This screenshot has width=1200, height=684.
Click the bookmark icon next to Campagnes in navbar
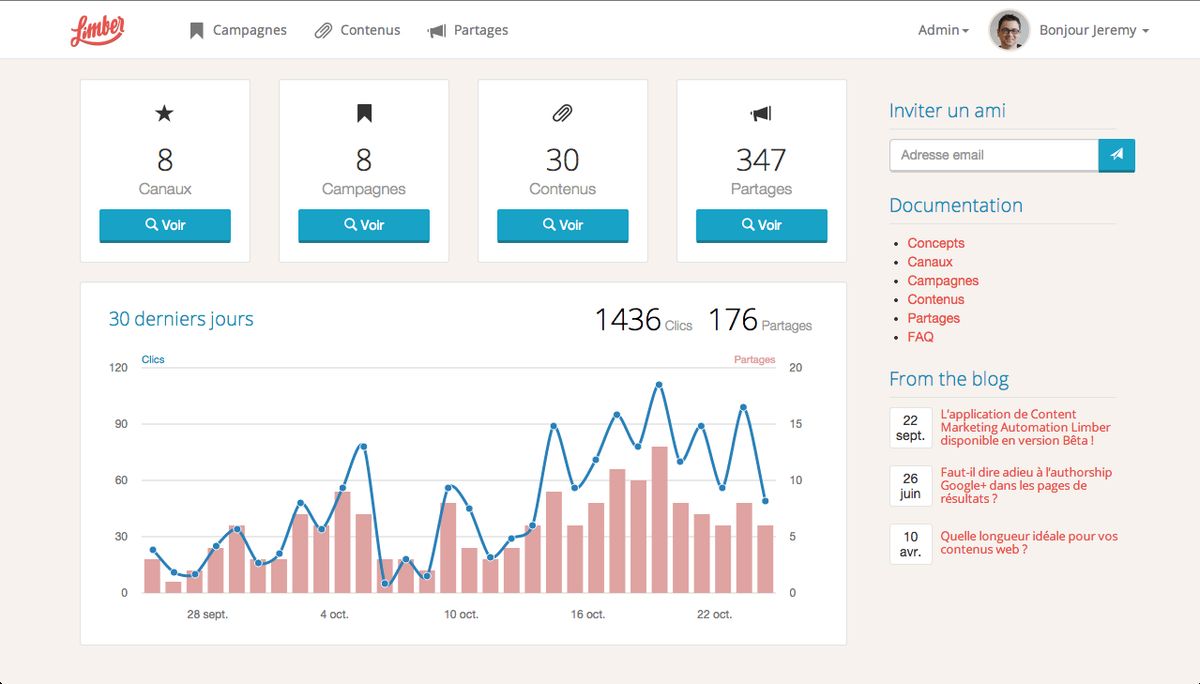(x=196, y=30)
